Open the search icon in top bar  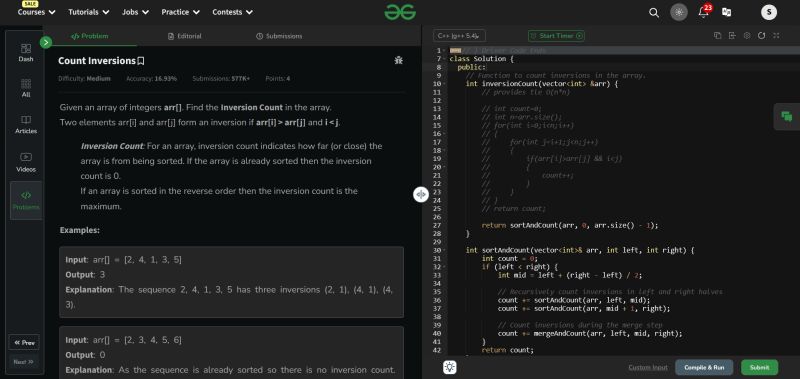click(x=654, y=12)
